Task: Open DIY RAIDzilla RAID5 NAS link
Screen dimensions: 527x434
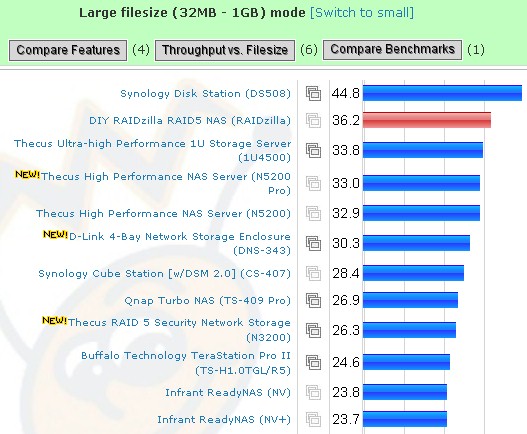Action: point(190,120)
